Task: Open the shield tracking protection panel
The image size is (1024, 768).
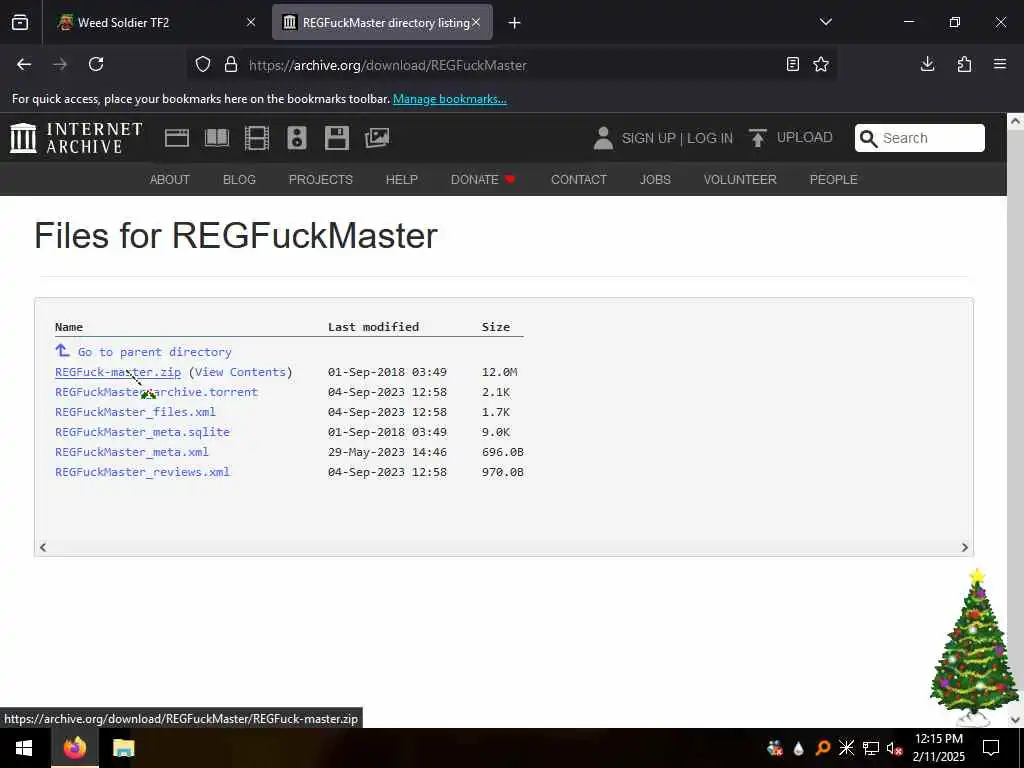Action: pos(203,65)
